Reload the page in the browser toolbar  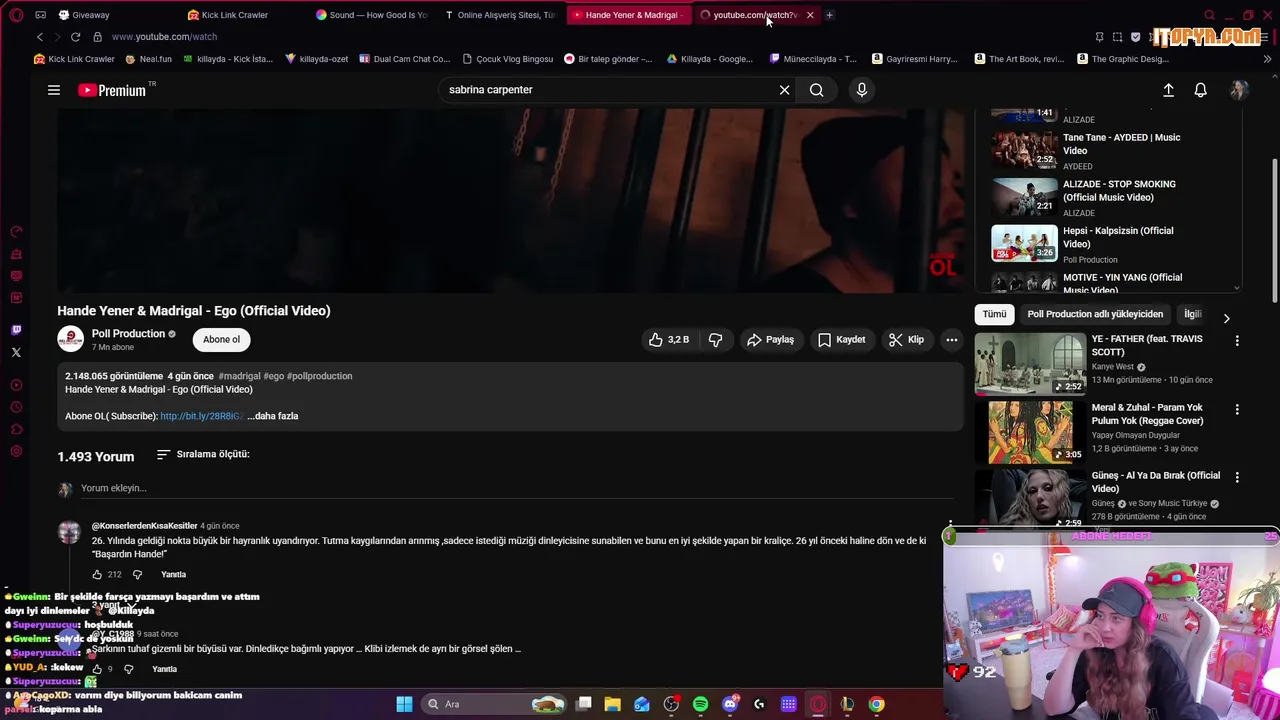75,37
